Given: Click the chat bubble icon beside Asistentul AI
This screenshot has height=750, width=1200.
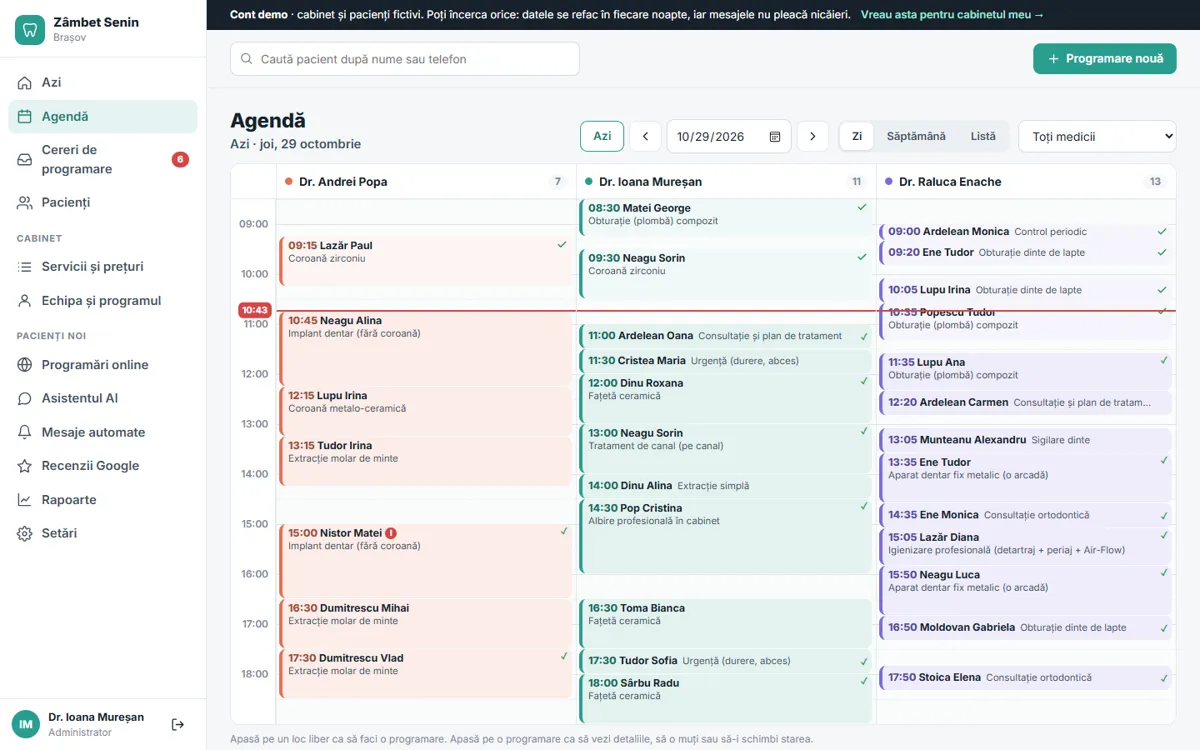Looking at the screenshot, I should (x=25, y=398).
